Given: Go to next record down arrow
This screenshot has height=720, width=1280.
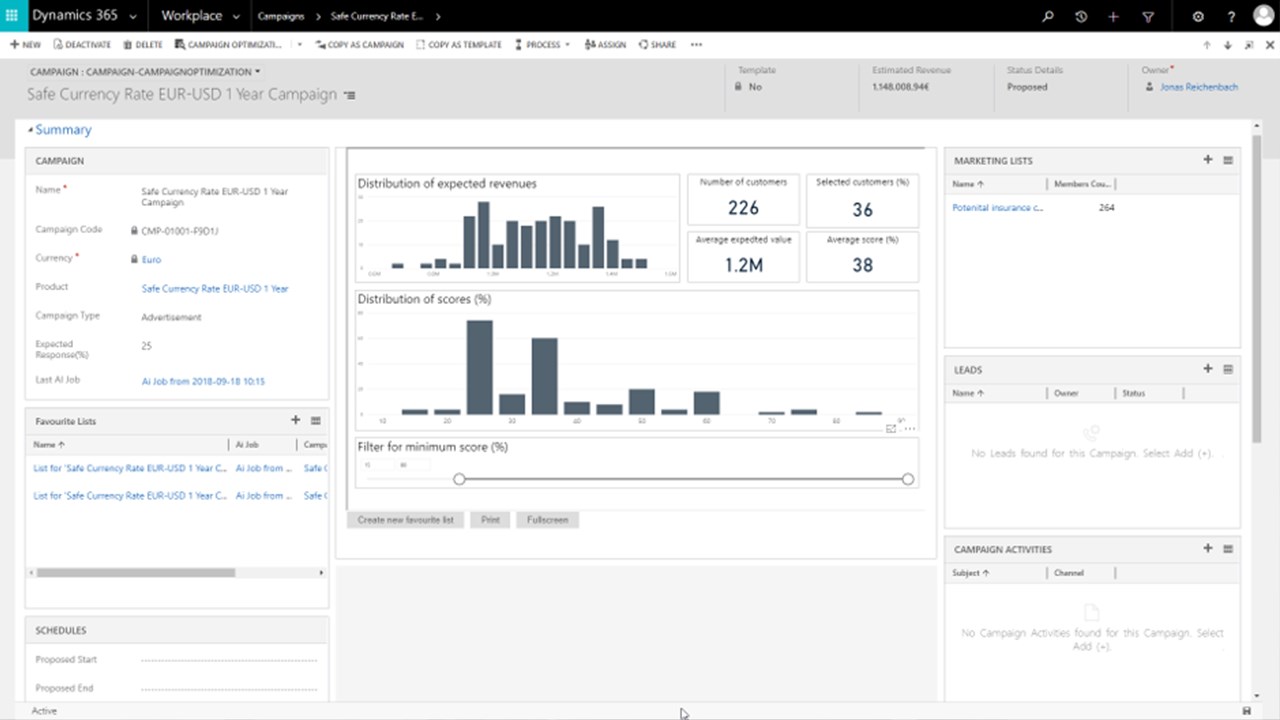Looking at the screenshot, I should click(1226, 45).
